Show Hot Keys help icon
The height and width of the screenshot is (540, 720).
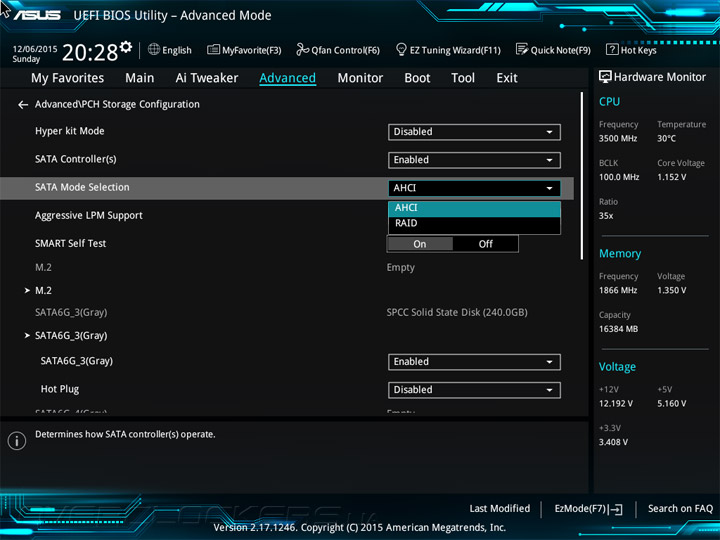pos(612,50)
